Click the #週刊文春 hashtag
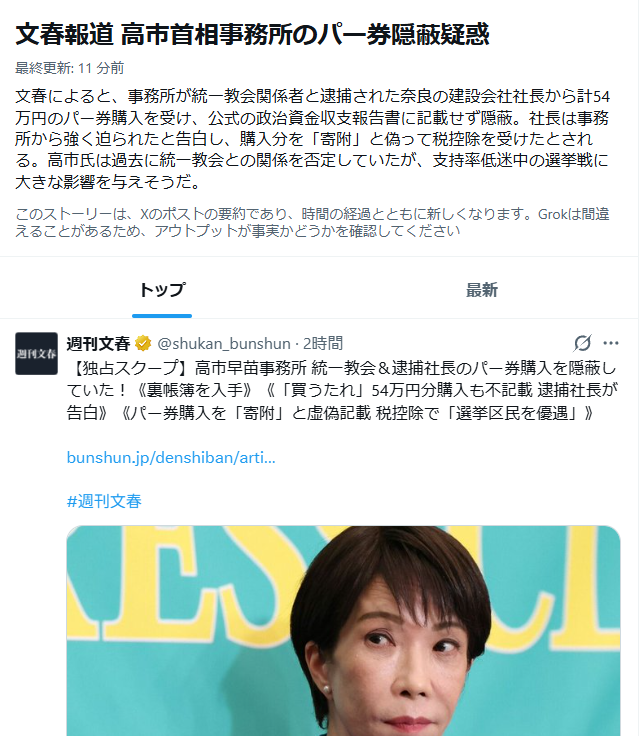Image resolution: width=640 pixels, height=736 pixels. (x=104, y=501)
